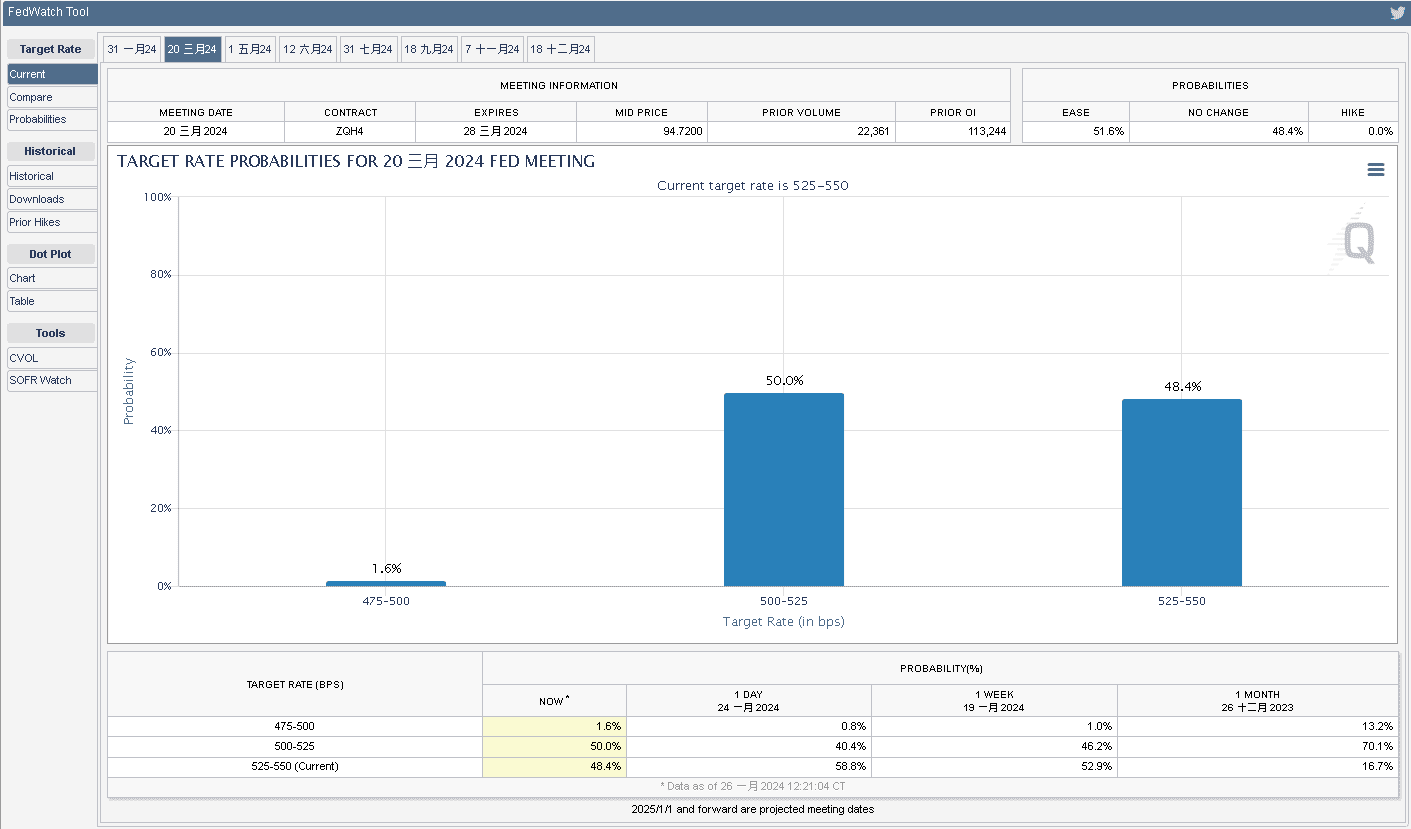The height and width of the screenshot is (829, 1411).
Task: Click the Q watermark logo in chart
Action: (x=1357, y=242)
